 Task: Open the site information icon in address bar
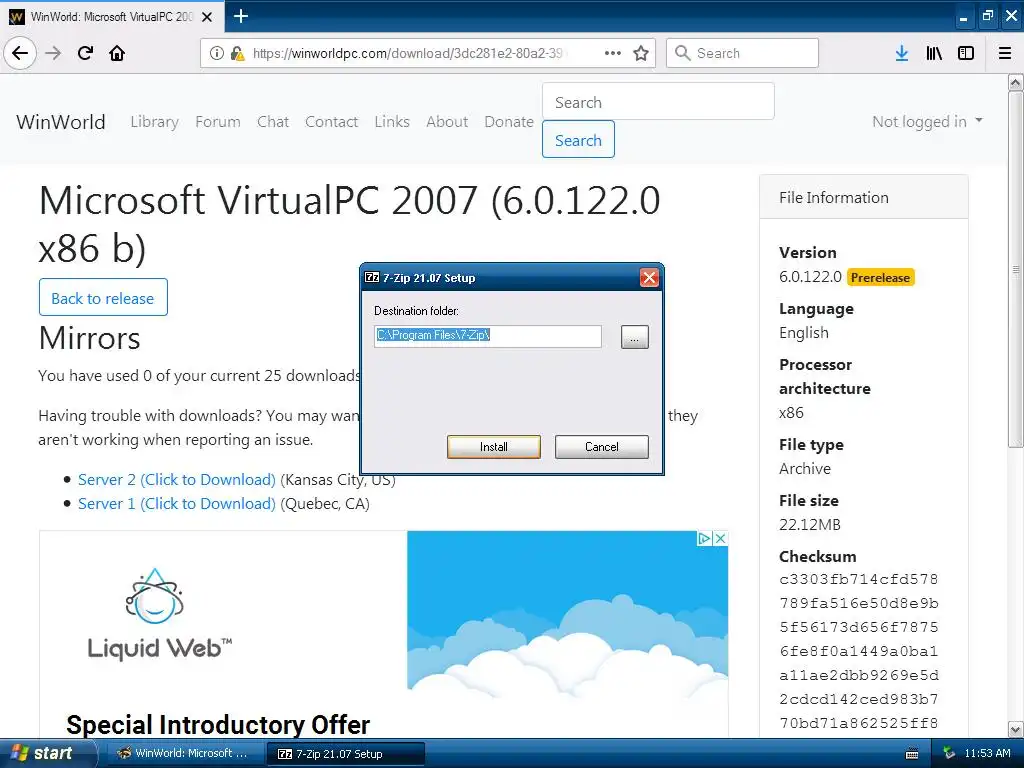(x=217, y=53)
